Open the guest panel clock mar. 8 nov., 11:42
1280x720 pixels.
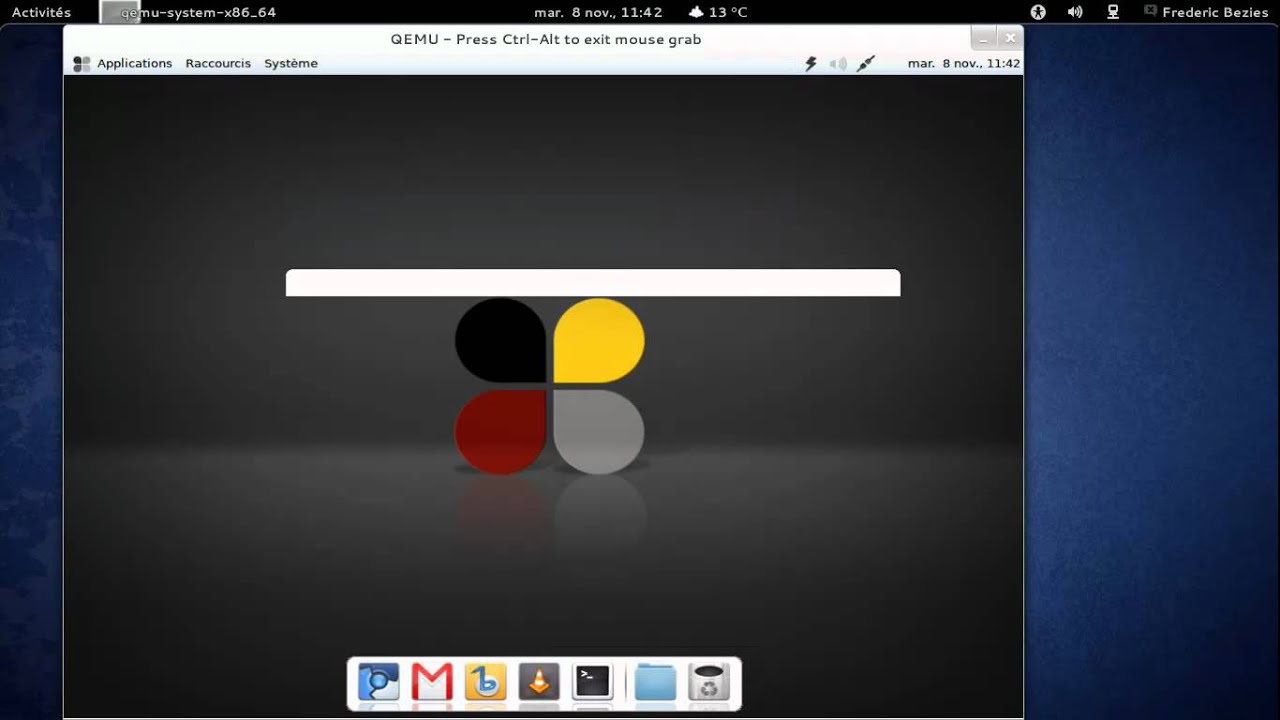click(964, 63)
